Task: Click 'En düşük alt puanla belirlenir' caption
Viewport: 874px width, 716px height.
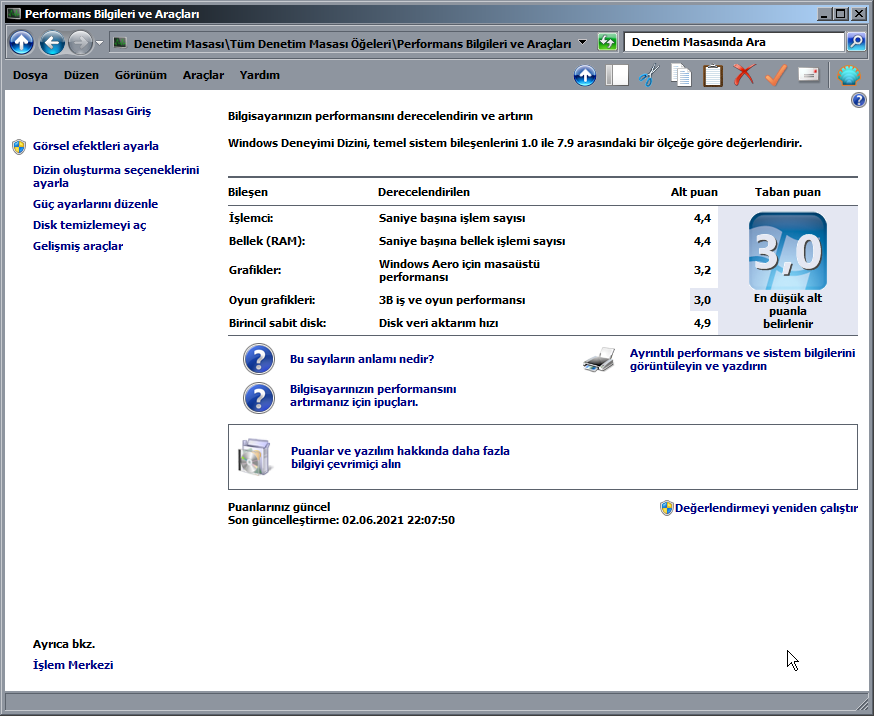Action: click(788, 311)
